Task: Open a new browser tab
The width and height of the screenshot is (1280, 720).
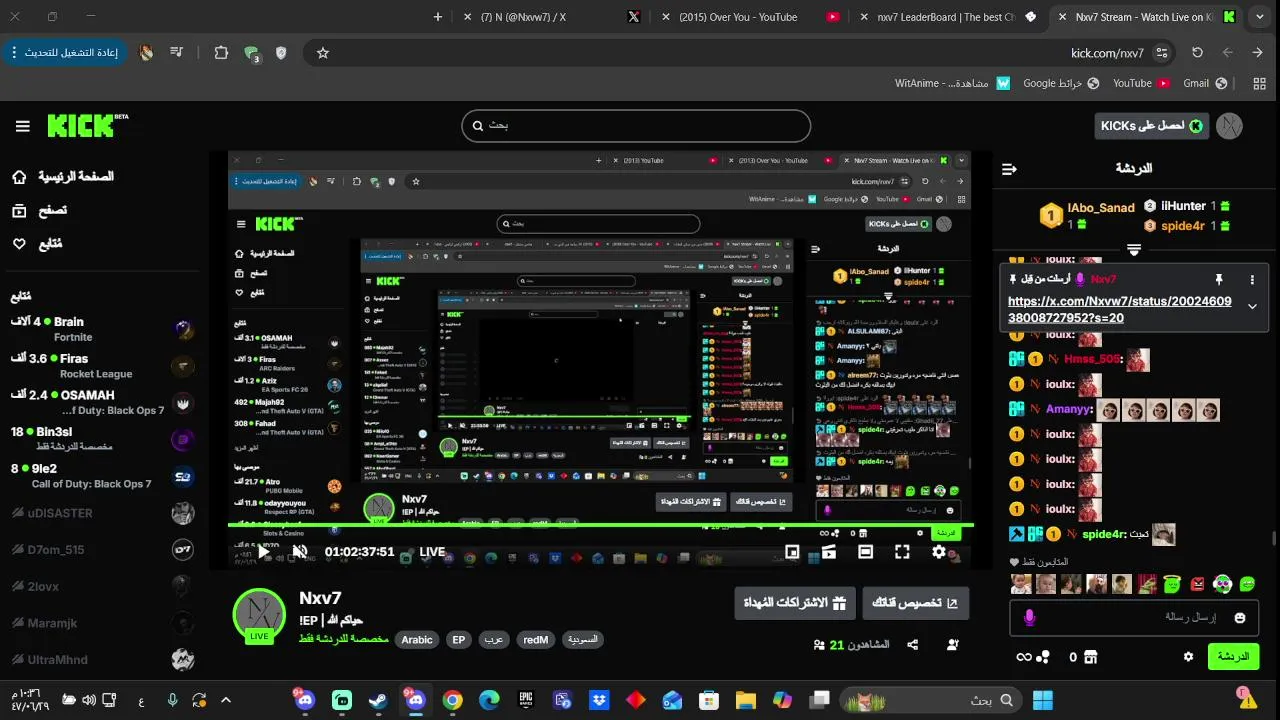Action: tap(438, 17)
